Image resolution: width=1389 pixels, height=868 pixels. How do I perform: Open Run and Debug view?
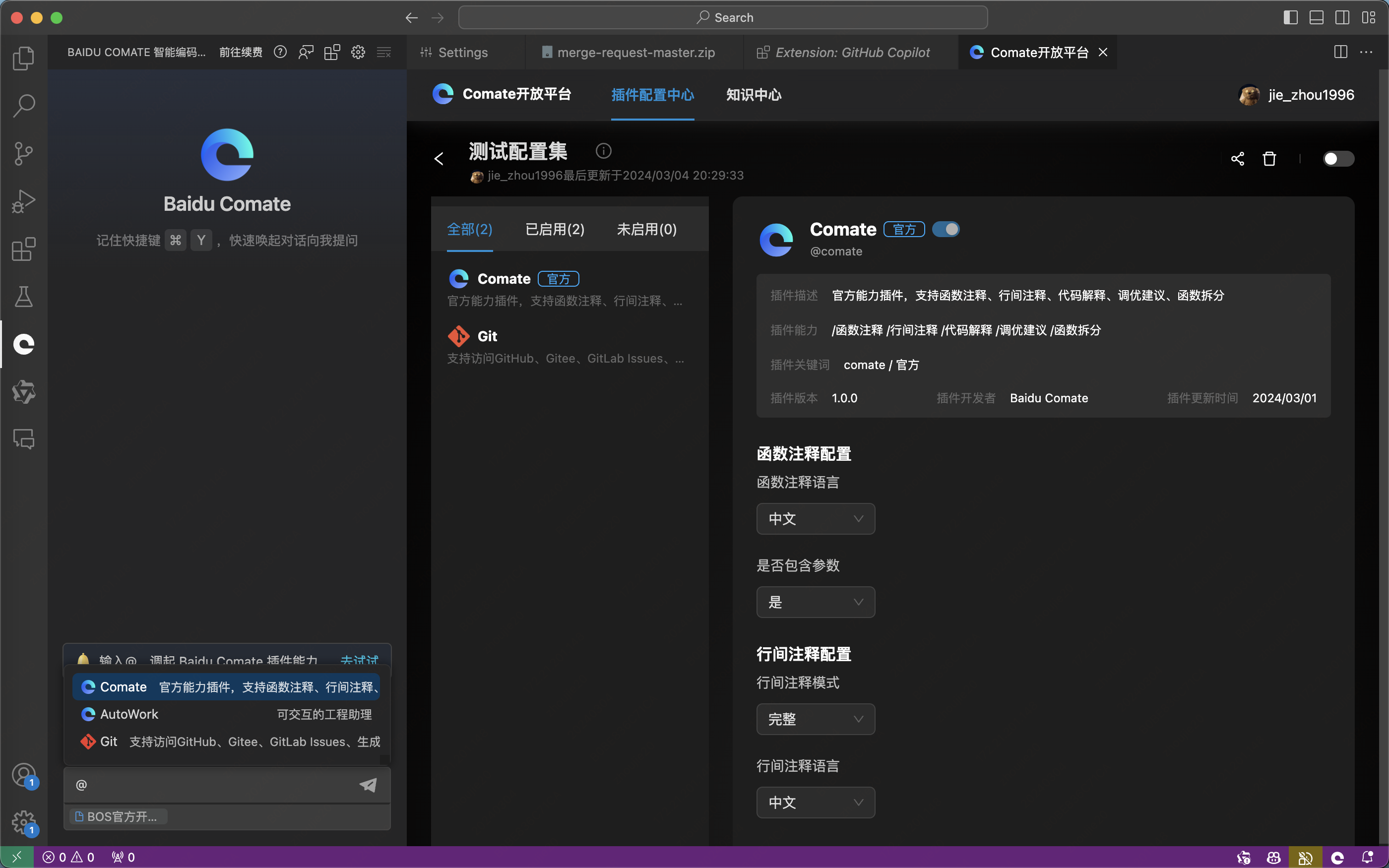(23, 201)
